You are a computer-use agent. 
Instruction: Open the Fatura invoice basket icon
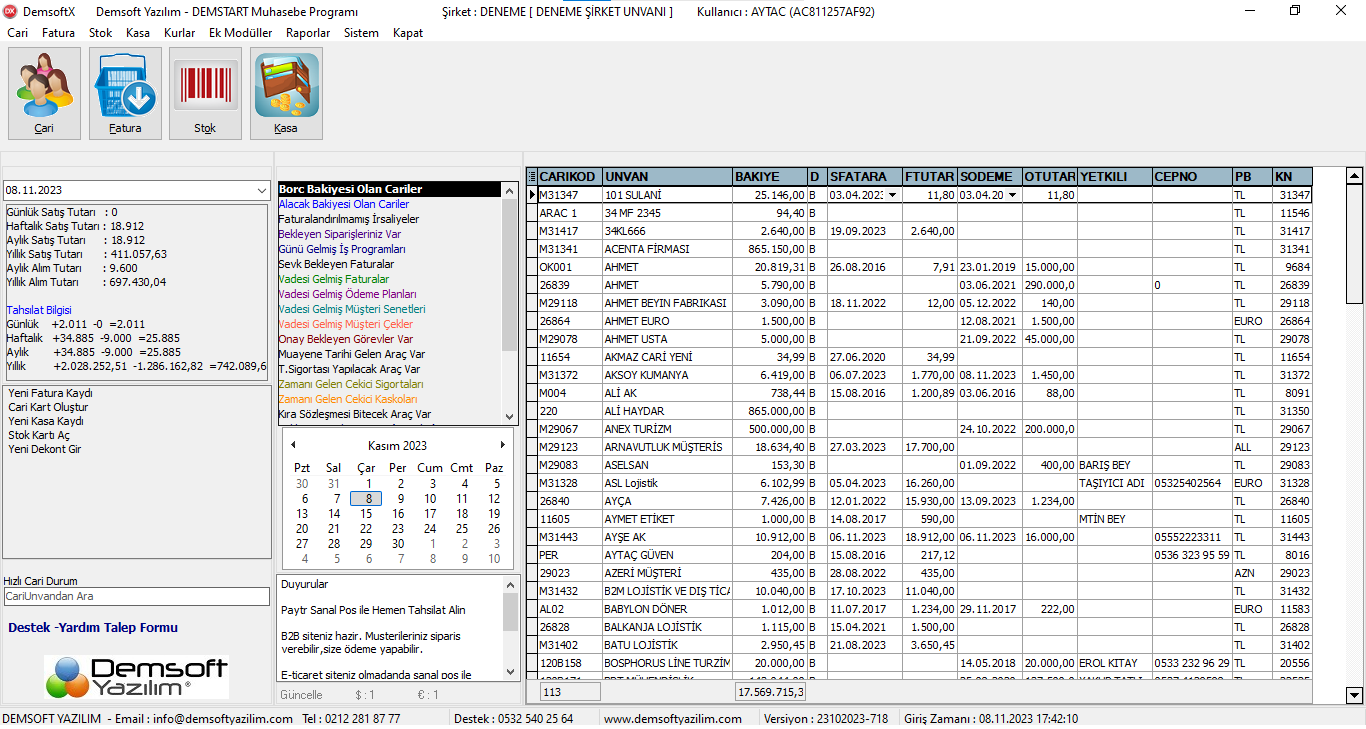pyautogui.click(x=125, y=94)
